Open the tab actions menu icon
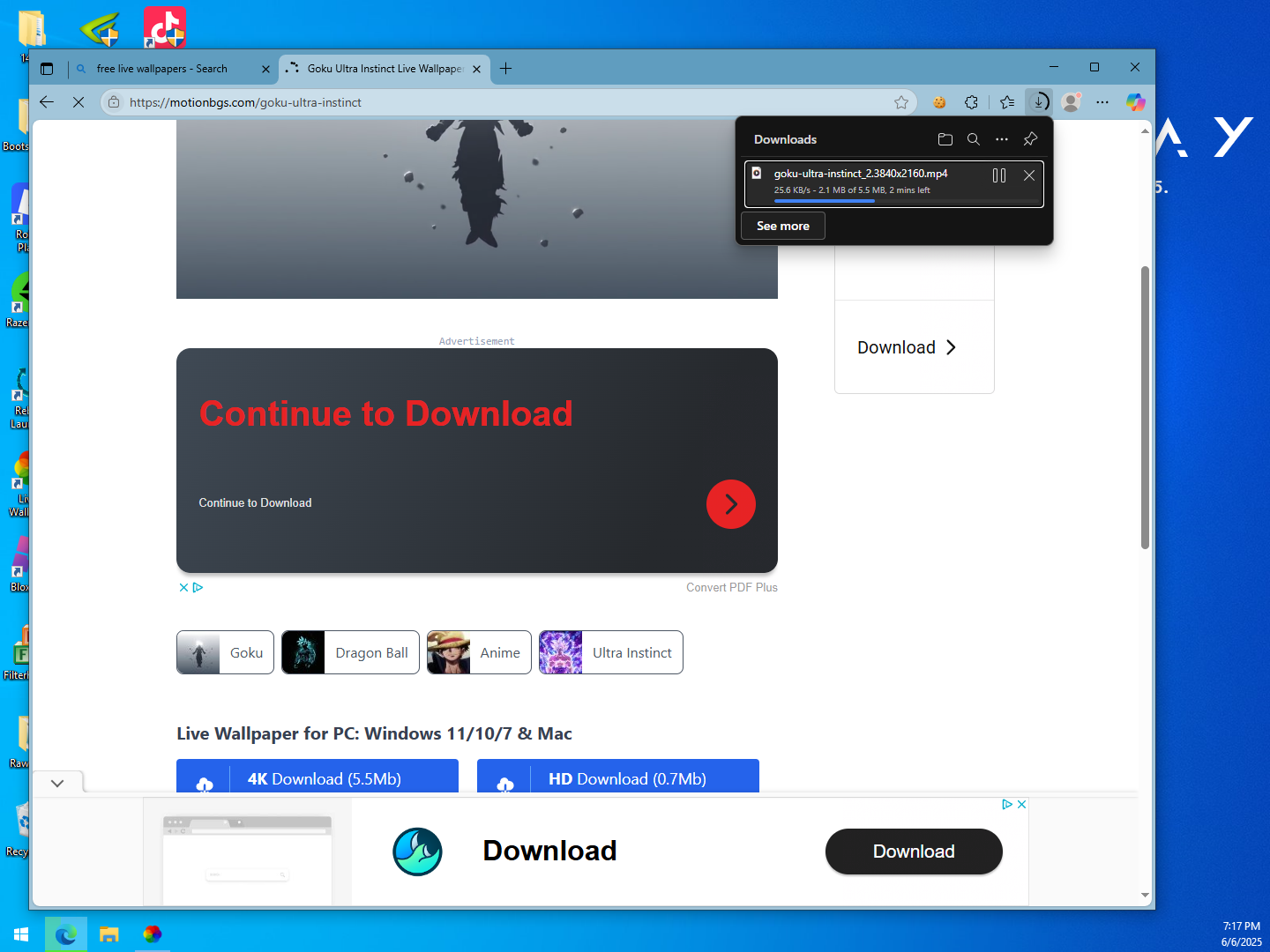The height and width of the screenshot is (952, 1270). point(48,69)
